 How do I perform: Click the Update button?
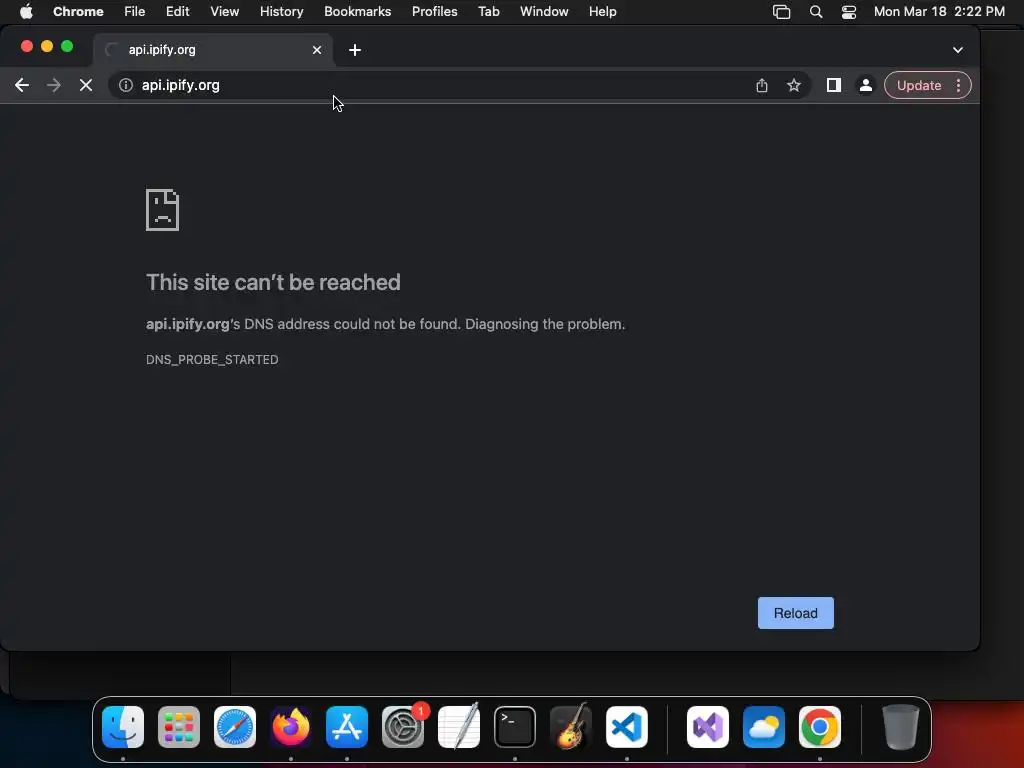click(919, 86)
